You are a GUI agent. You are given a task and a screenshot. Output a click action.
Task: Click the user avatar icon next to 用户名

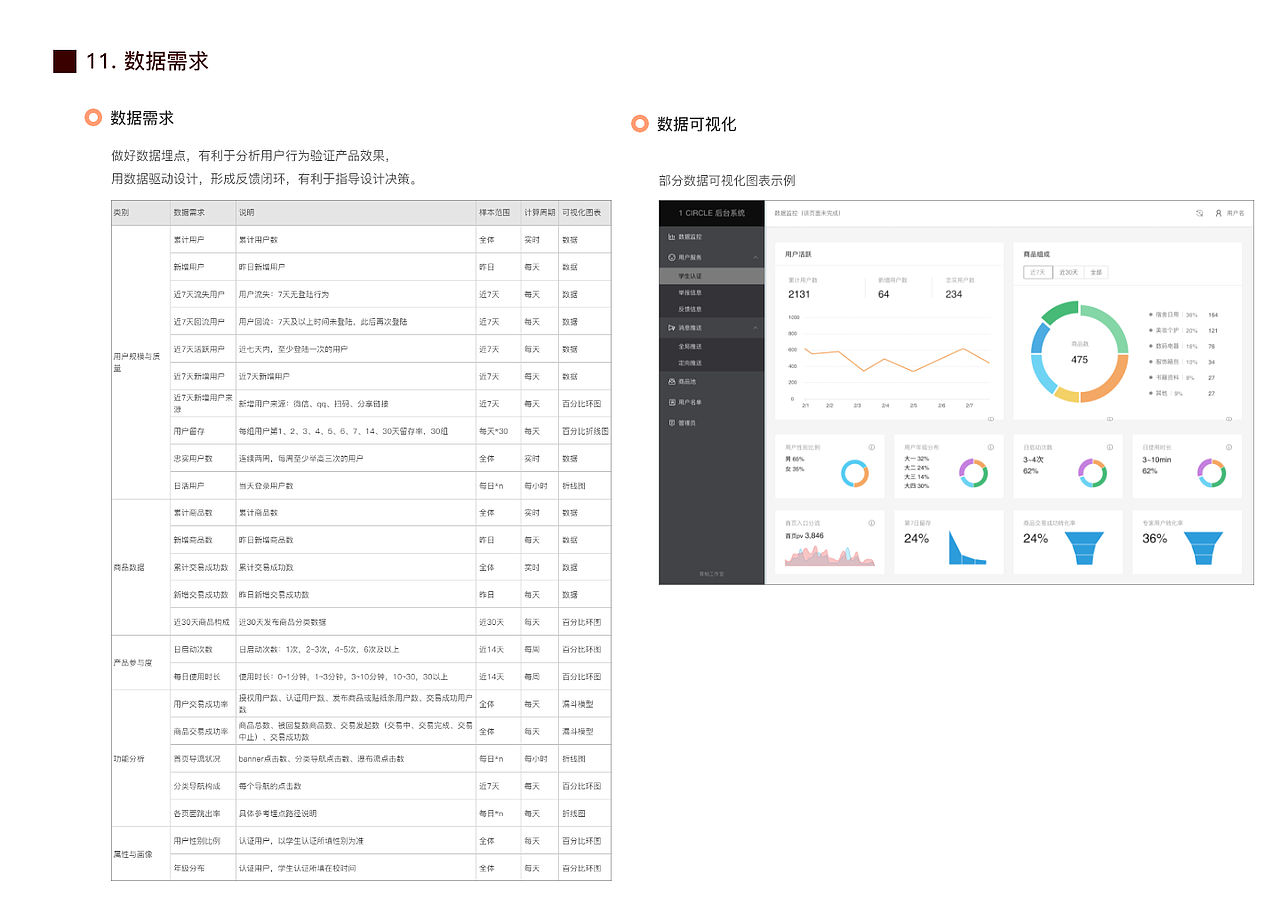click(1218, 213)
